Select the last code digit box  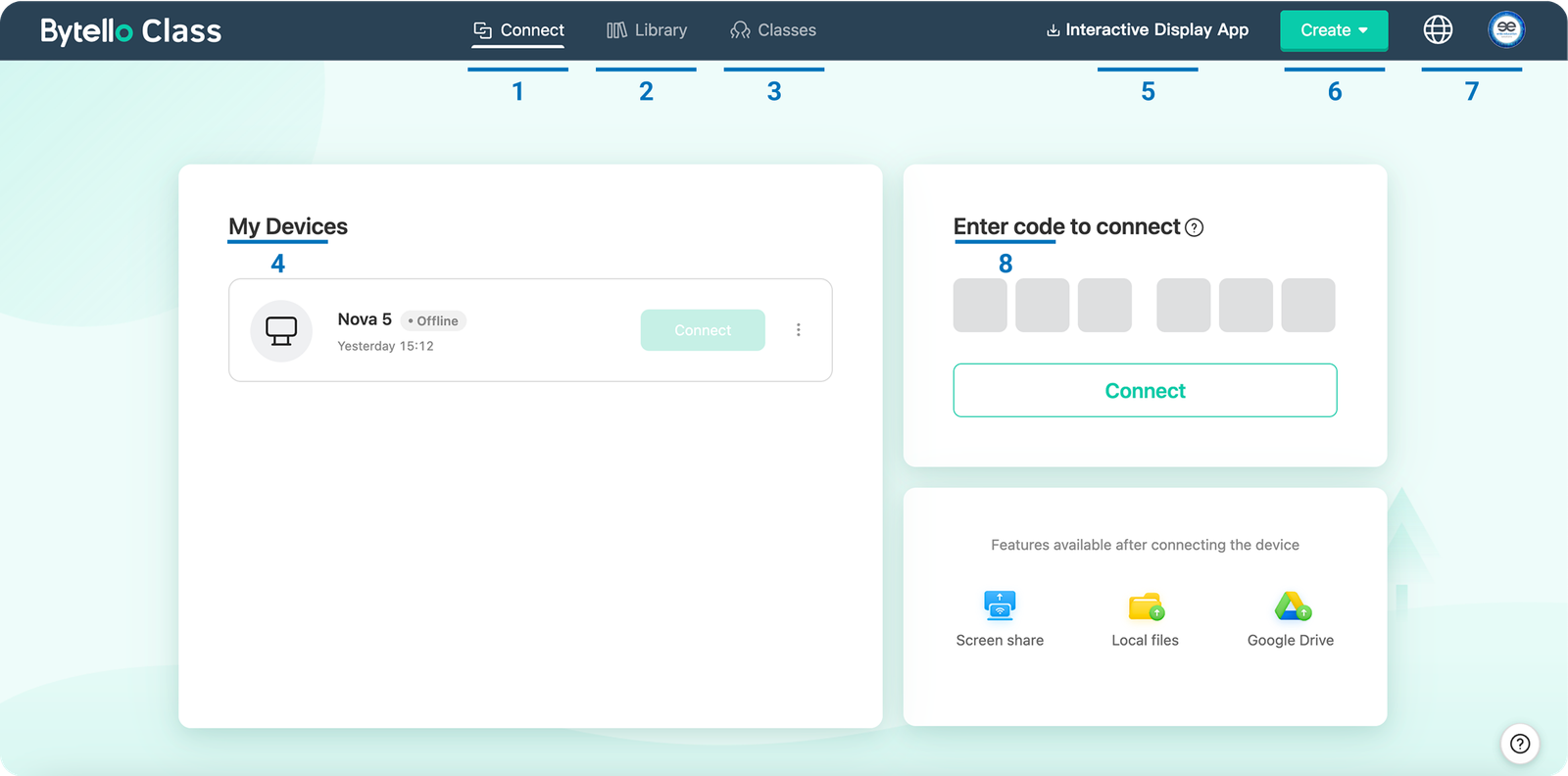pyautogui.click(x=1307, y=306)
